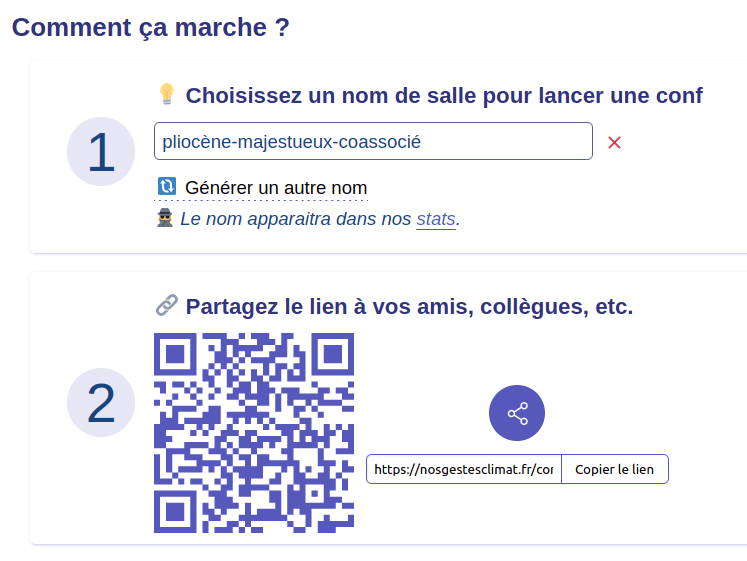Open the "stats" link
747x561 pixels.
(x=436, y=219)
